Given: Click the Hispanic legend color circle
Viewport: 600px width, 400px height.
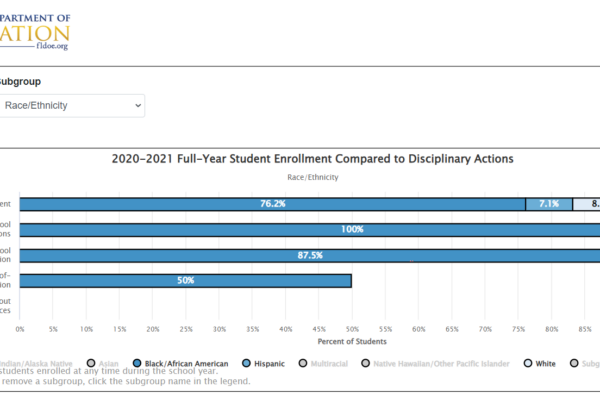Looking at the screenshot, I should pyautogui.click(x=246, y=363).
